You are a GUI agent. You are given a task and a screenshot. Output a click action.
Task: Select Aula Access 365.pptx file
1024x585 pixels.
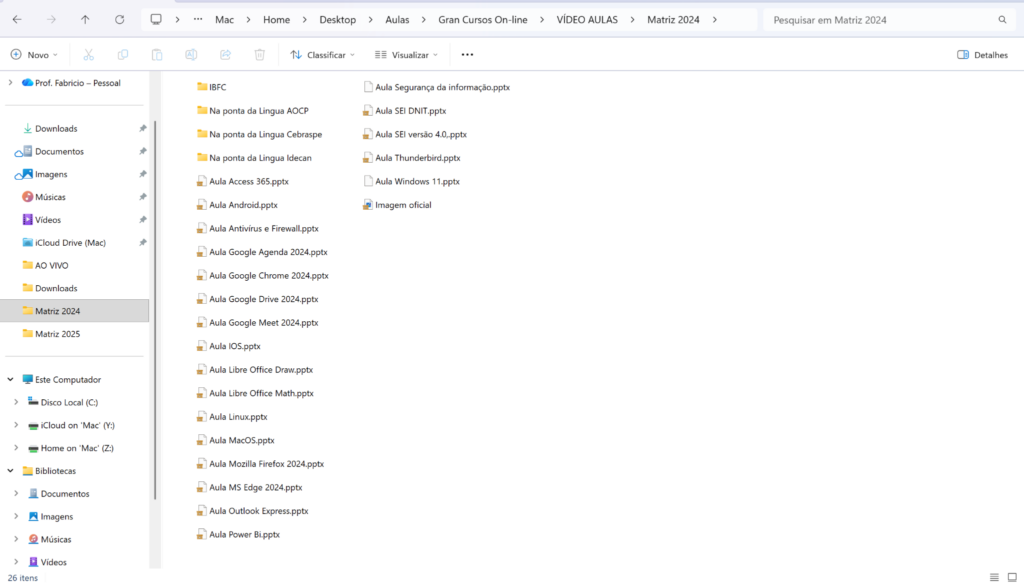(243, 182)
